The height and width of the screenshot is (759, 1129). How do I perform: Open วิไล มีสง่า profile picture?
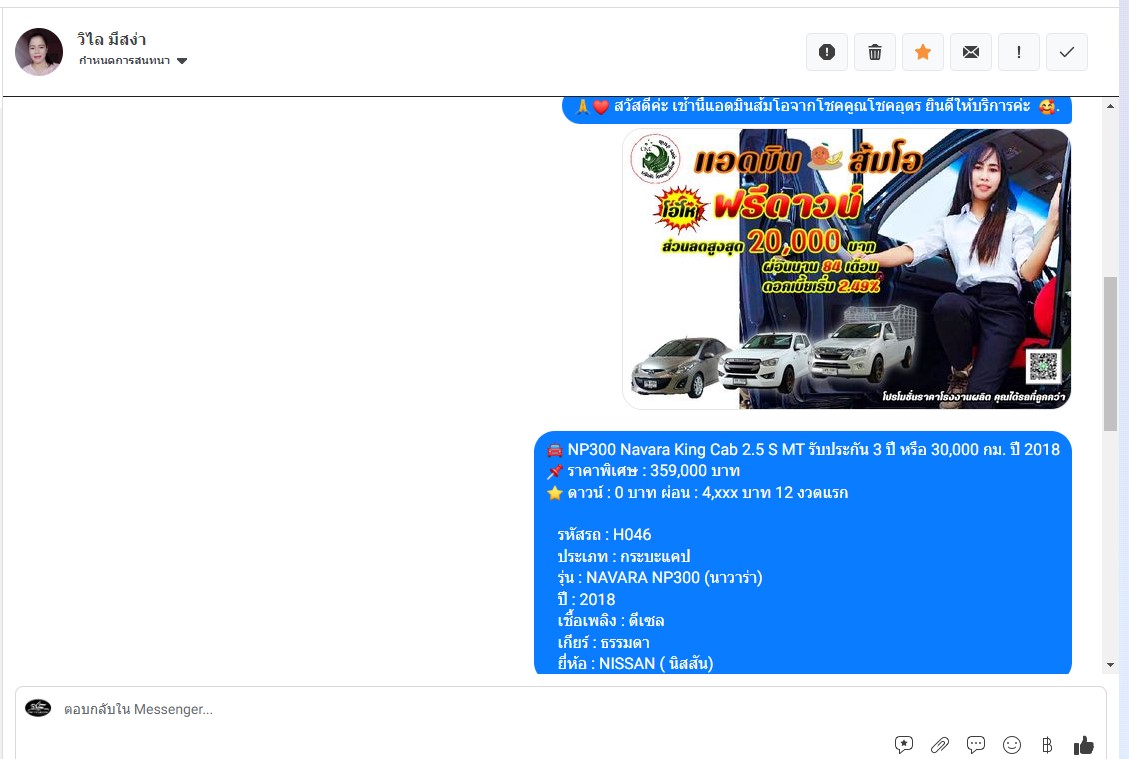pos(39,52)
